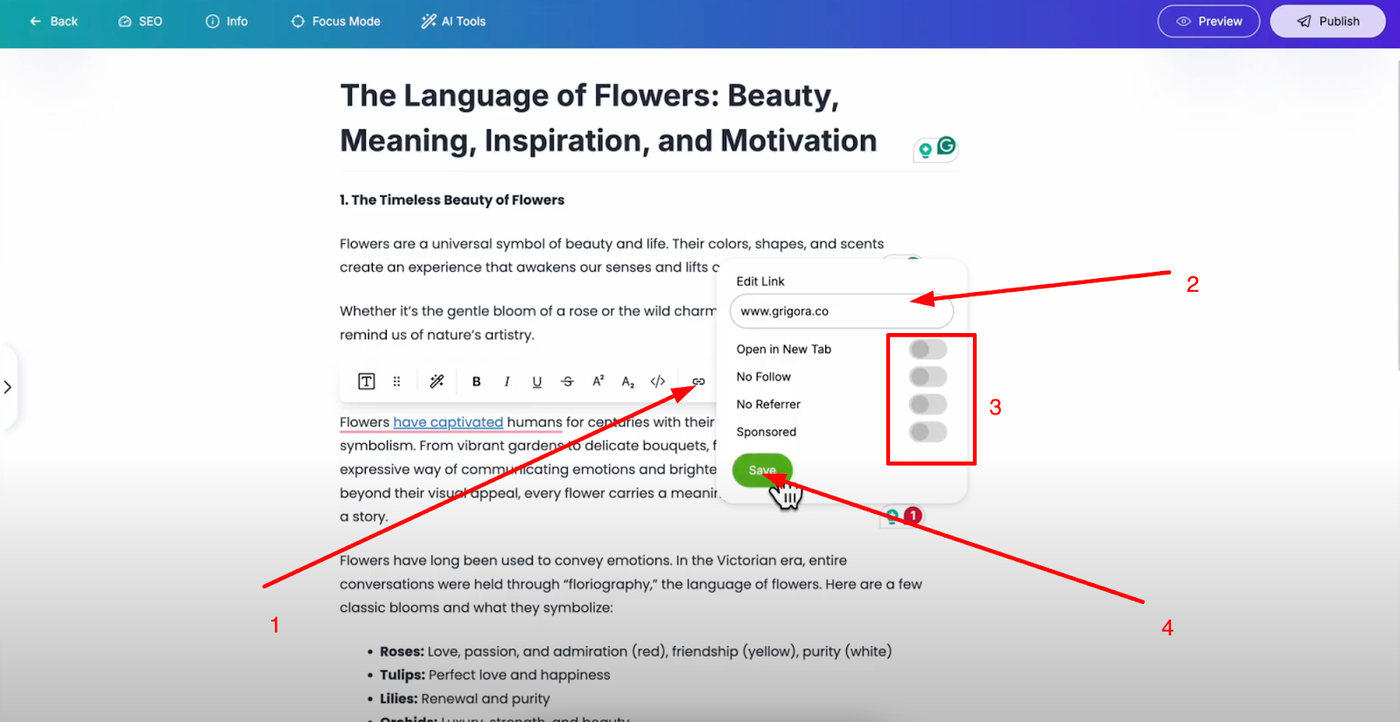
Task: Apply superscript formatting
Action: tap(598, 381)
